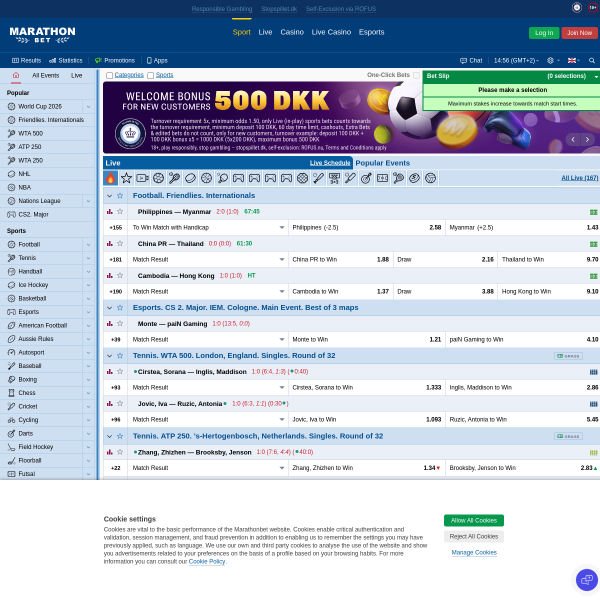The image size is (600, 600).
Task: Click the Join Now button
Action: point(579,33)
